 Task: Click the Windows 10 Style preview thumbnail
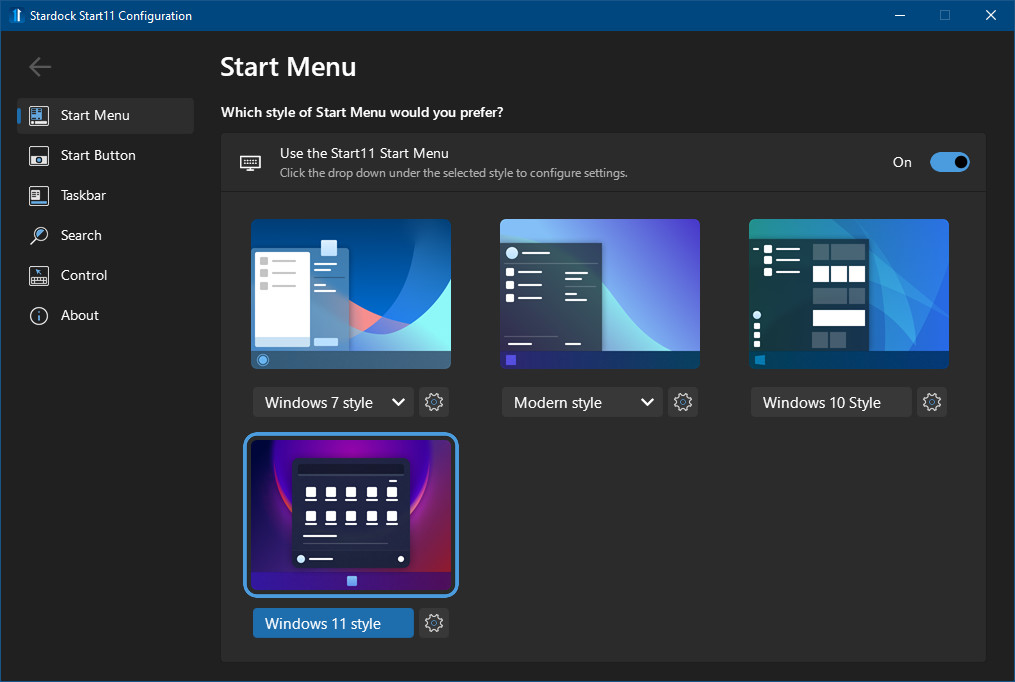[x=848, y=293]
